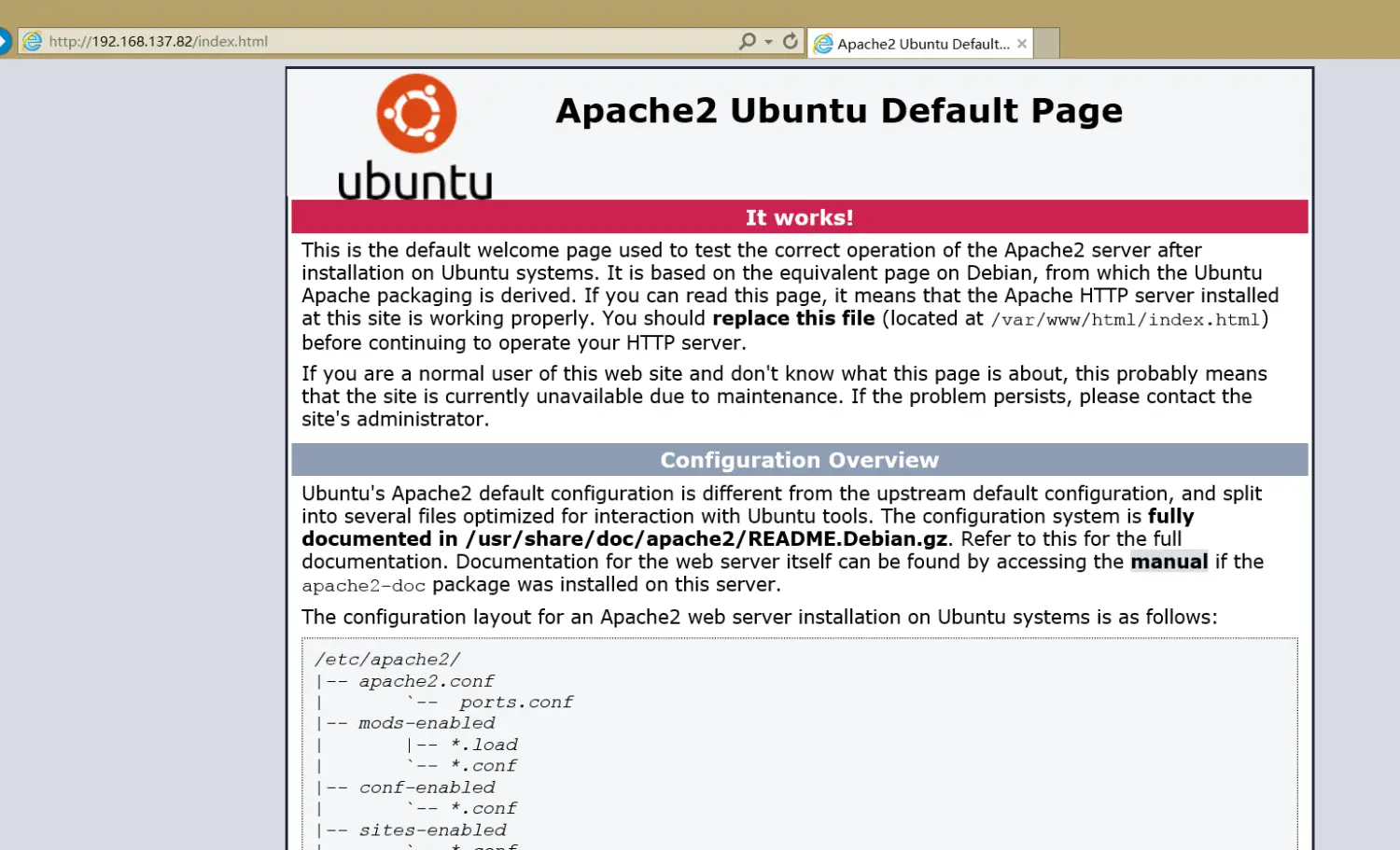Click apache2.conf in the config tree
The width and height of the screenshot is (1400, 850).
pos(427,681)
